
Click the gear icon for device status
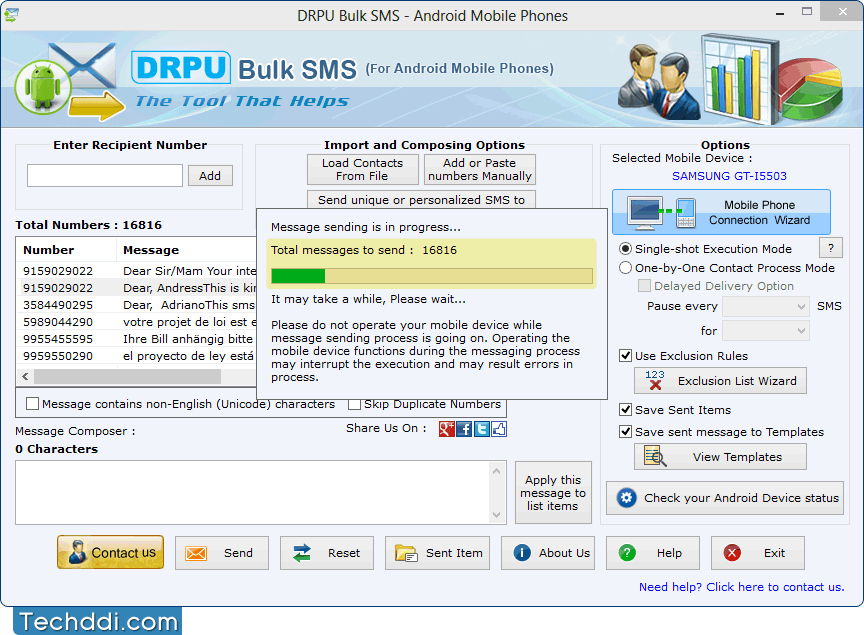pyautogui.click(x=627, y=498)
